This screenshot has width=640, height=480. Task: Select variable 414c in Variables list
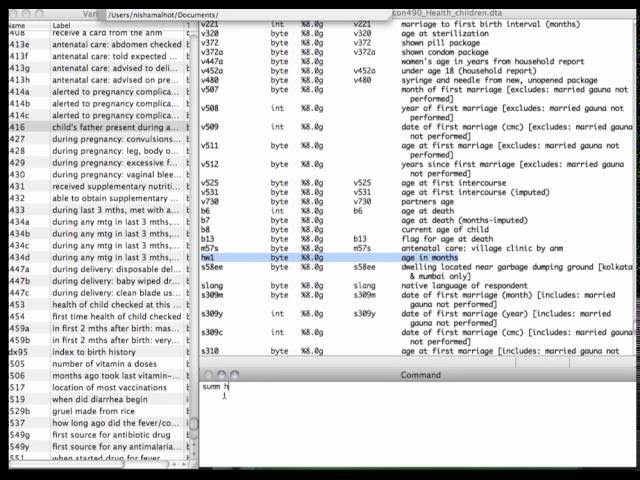point(99,116)
